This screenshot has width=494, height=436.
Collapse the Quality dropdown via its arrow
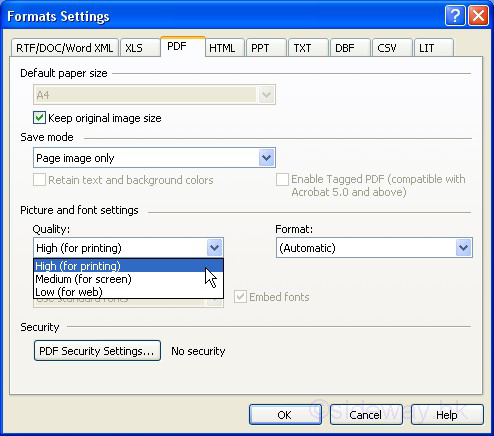(214, 248)
